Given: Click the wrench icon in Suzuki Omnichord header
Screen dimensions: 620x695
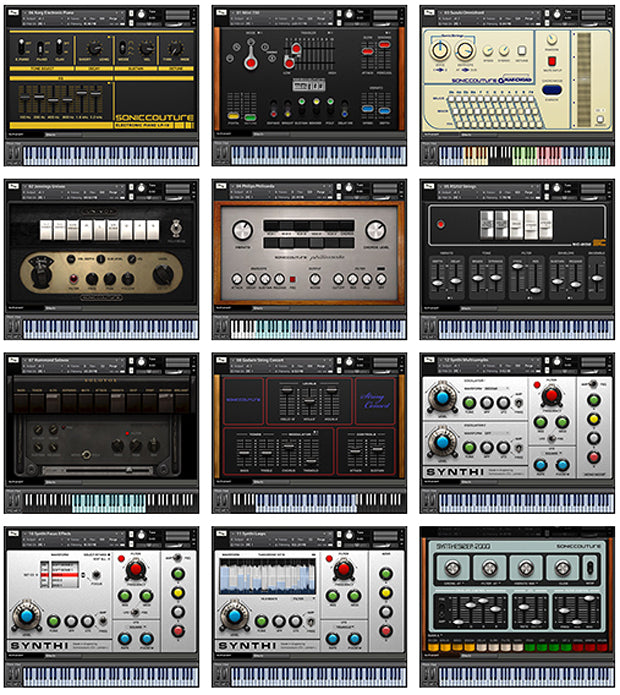Looking at the screenshot, I should pos(430,12).
